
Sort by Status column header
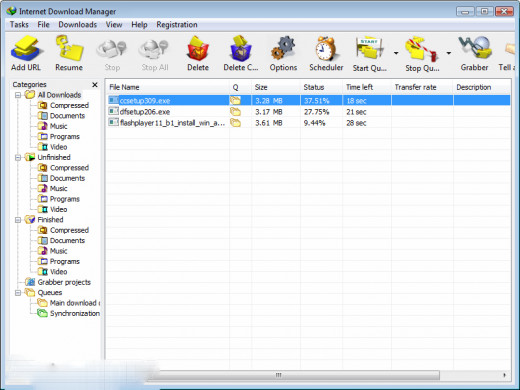(x=321, y=87)
